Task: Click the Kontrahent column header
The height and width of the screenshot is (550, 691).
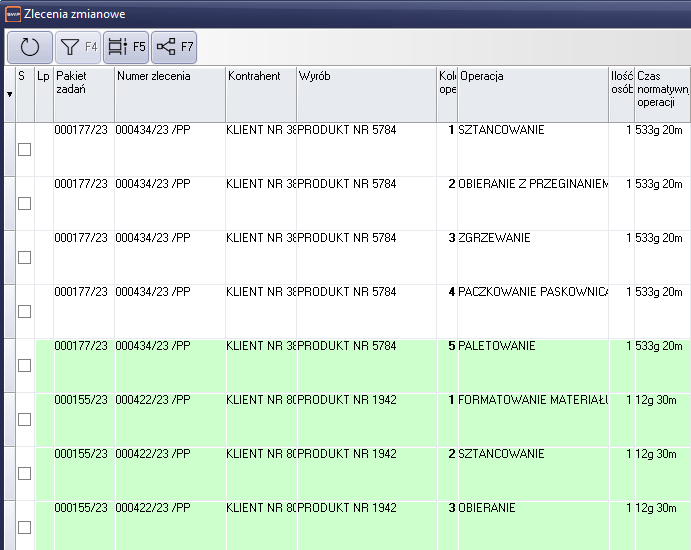Action: coord(260,77)
